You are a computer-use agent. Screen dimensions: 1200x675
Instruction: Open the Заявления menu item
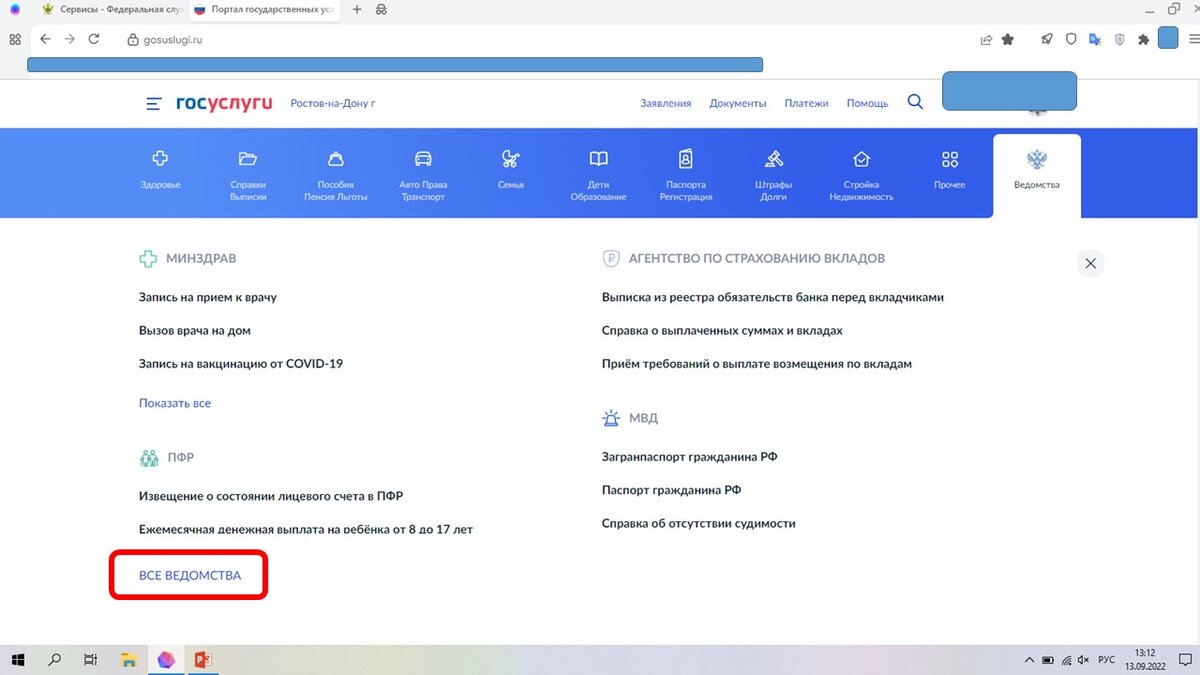pos(666,103)
